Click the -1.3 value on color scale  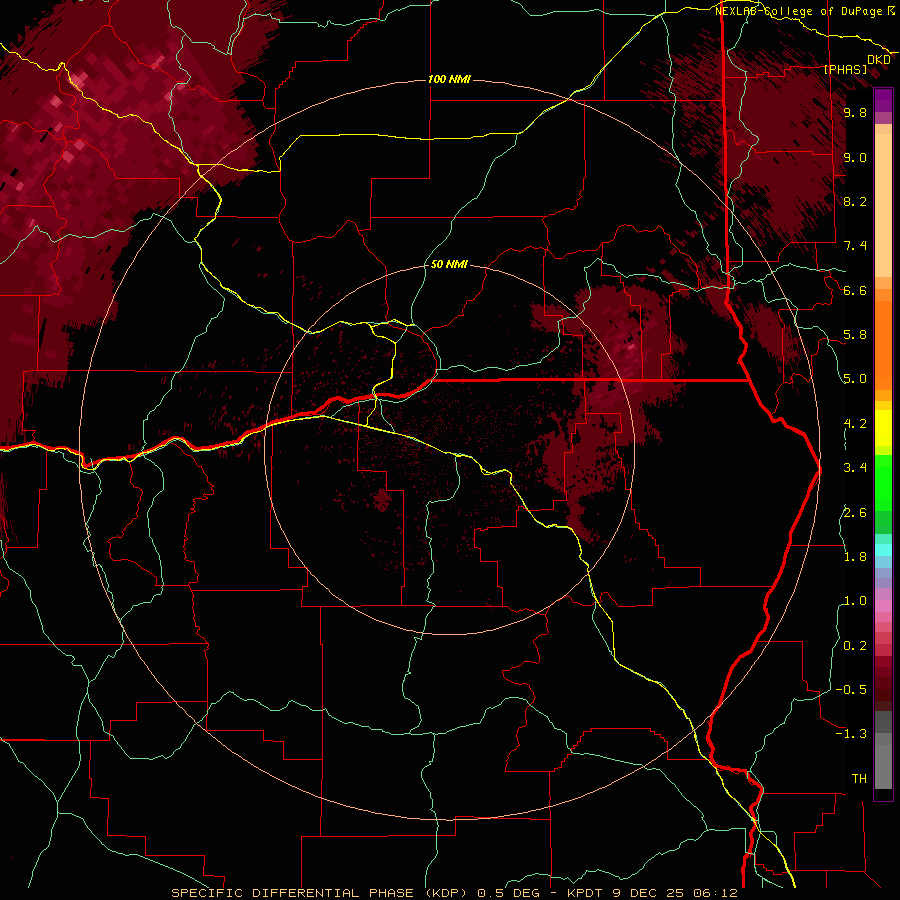[x=851, y=734]
